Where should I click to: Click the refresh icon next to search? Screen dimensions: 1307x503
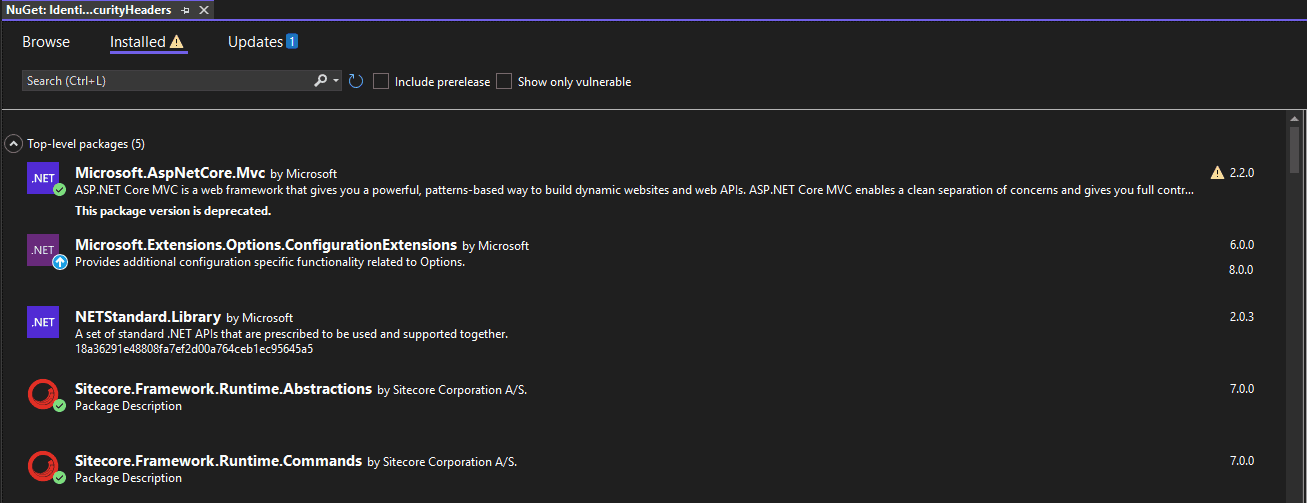click(x=355, y=81)
